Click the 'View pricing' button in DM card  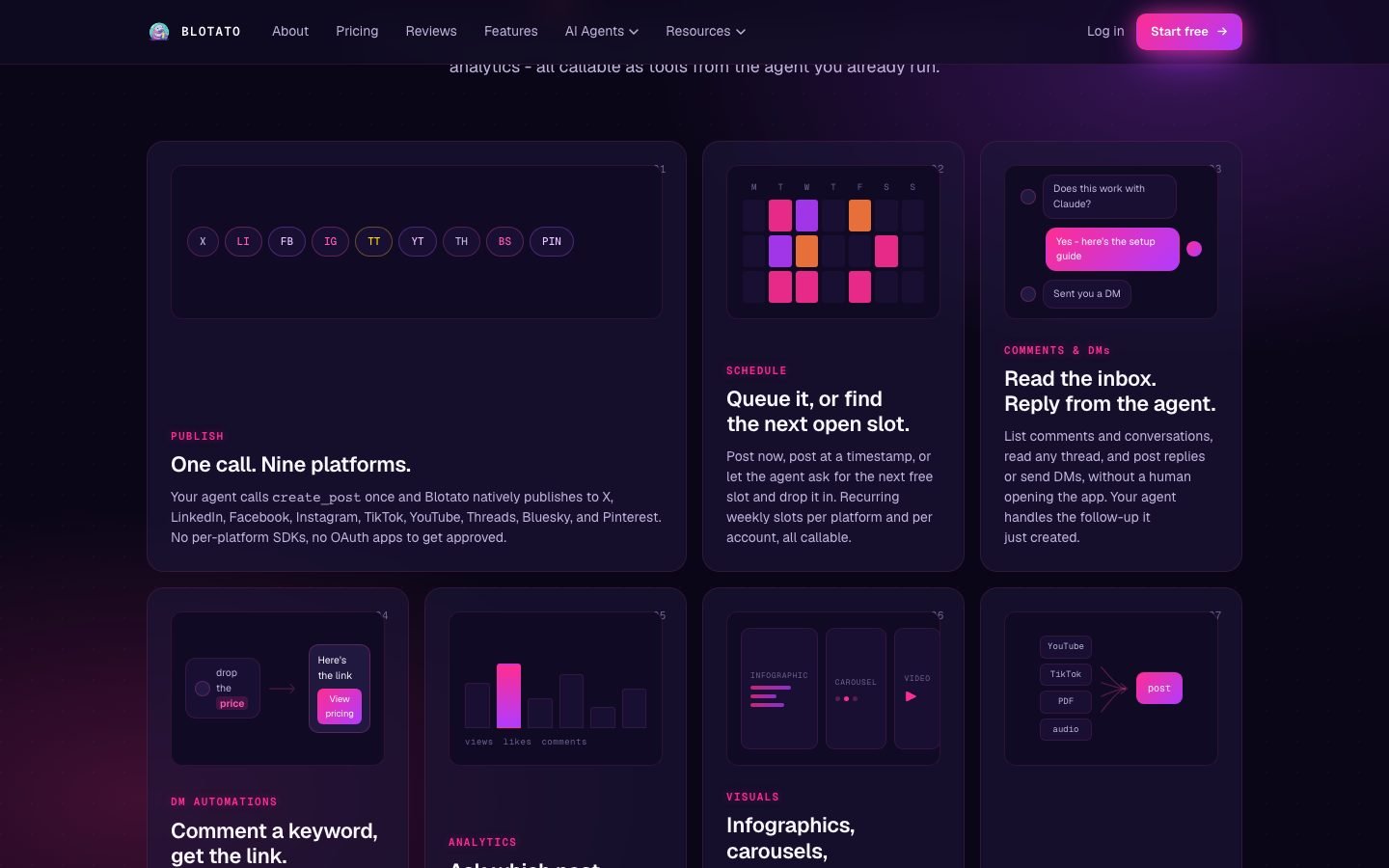(340, 706)
